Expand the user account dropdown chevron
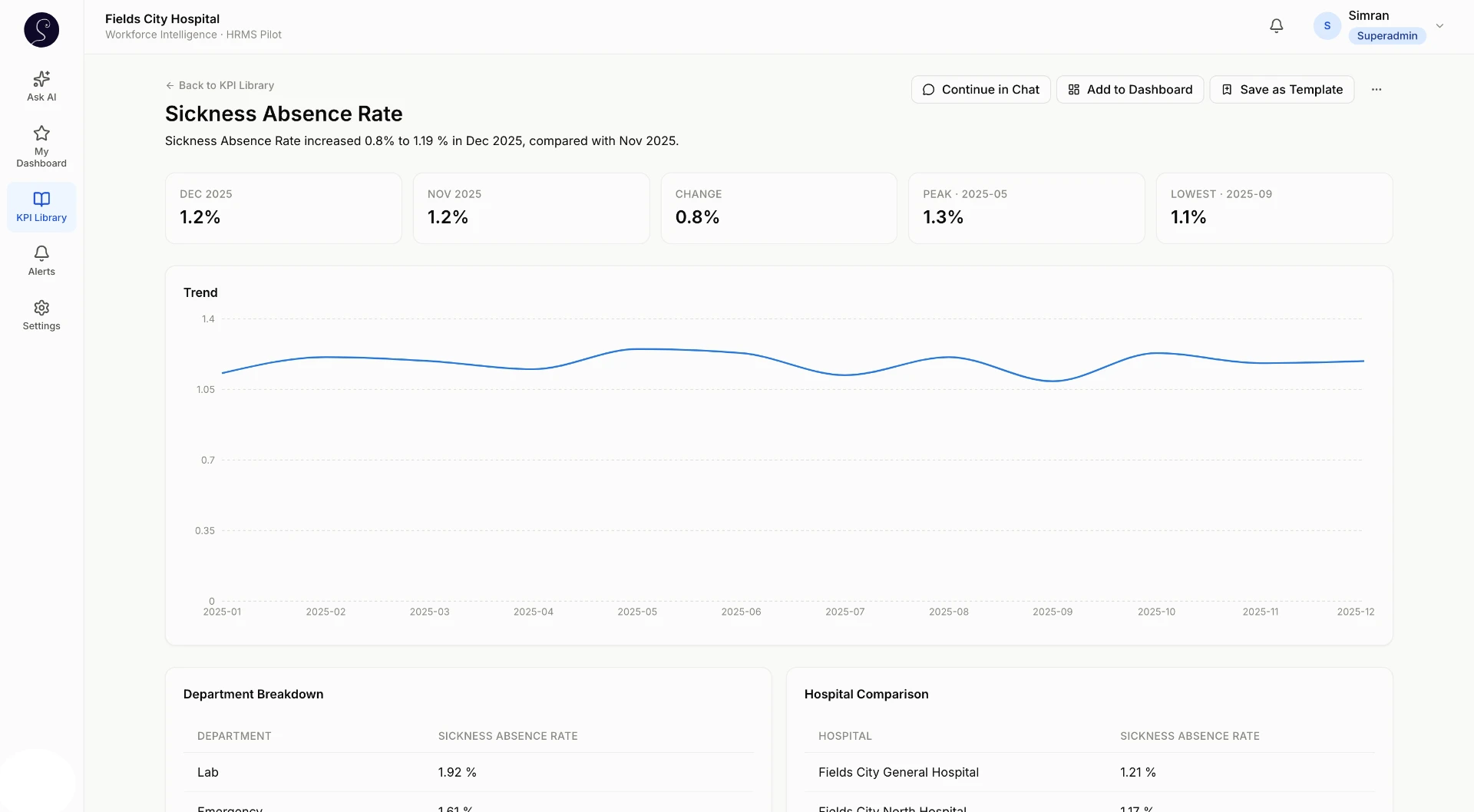Viewport: 1474px width, 812px height. [1439, 26]
